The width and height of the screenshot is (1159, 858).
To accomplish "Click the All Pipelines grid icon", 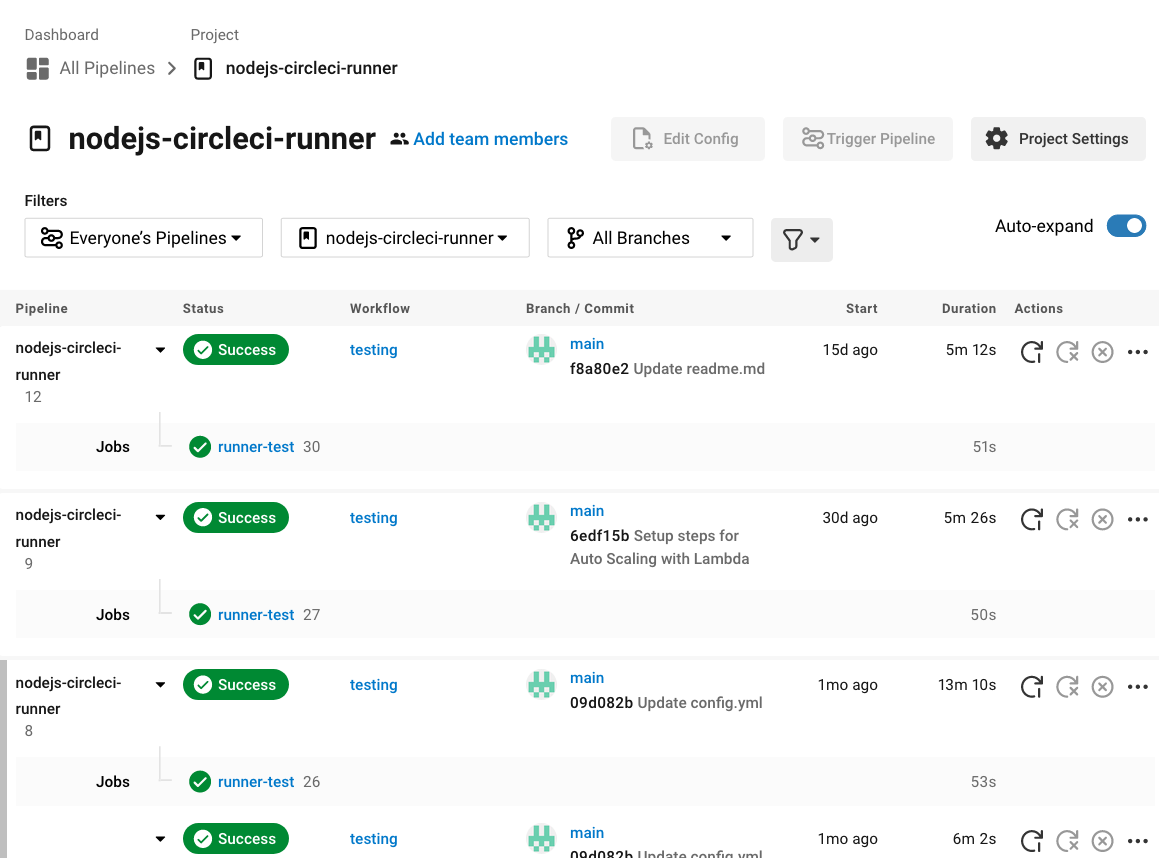I will point(37,67).
